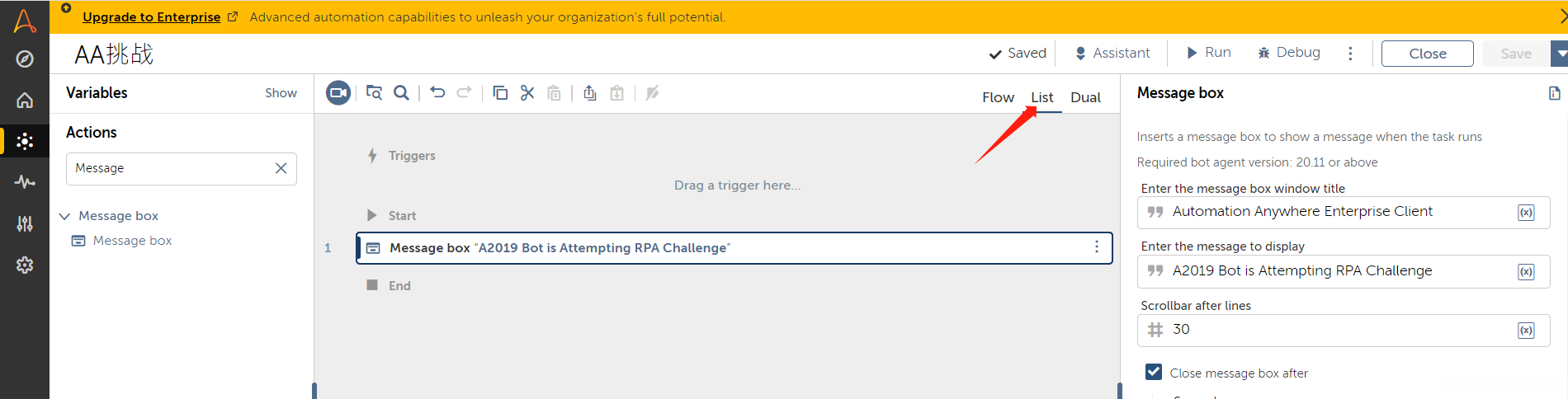This screenshot has height=399, width=1568.
Task: Open the Activity pulse icon in sidebar
Action: click(25, 182)
